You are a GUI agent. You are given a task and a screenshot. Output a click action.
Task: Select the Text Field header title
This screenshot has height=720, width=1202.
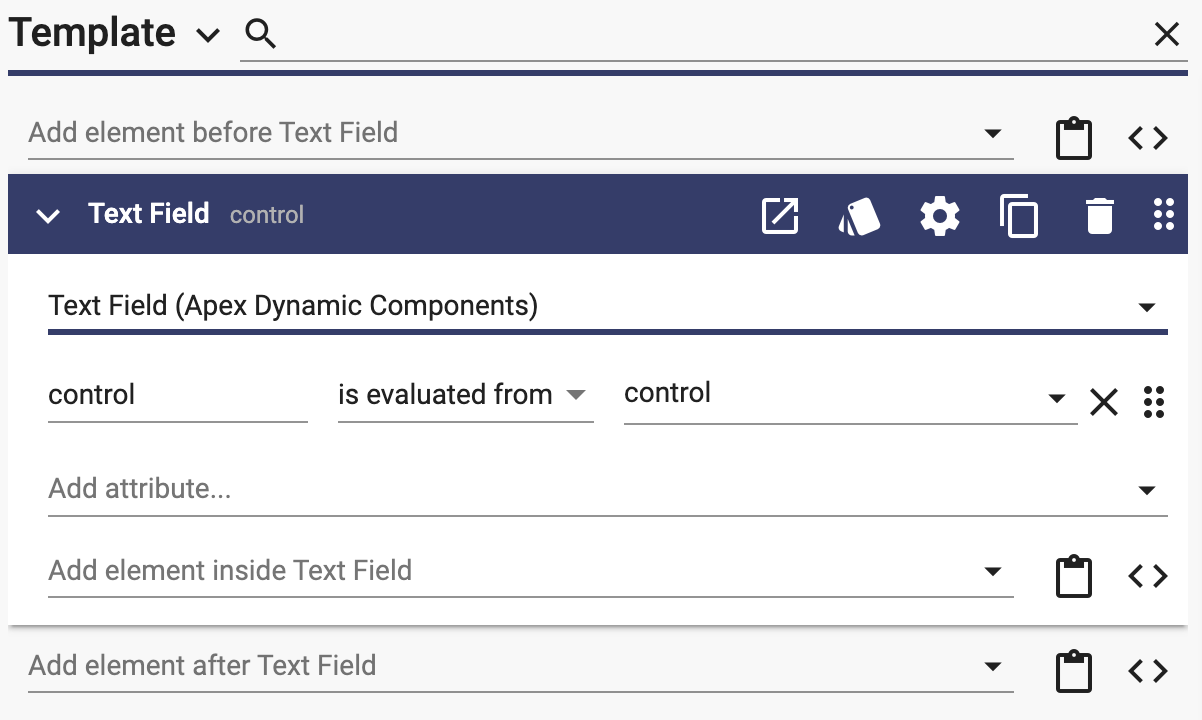[149, 214]
